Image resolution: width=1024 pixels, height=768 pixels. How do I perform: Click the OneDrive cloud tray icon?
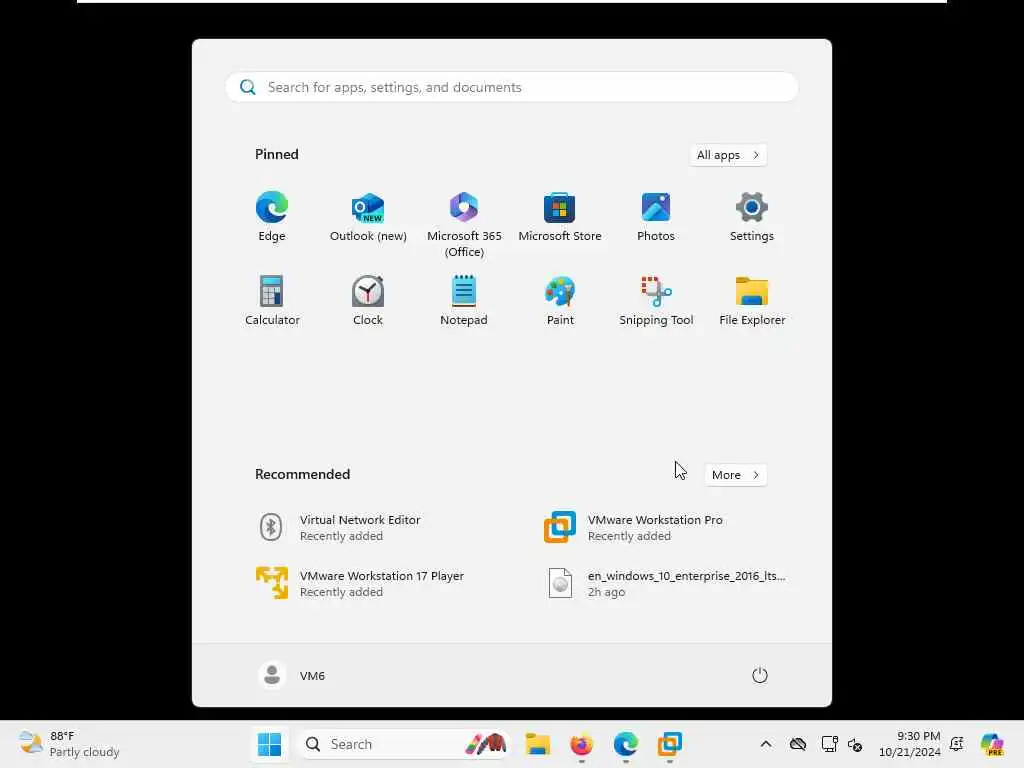tap(798, 744)
